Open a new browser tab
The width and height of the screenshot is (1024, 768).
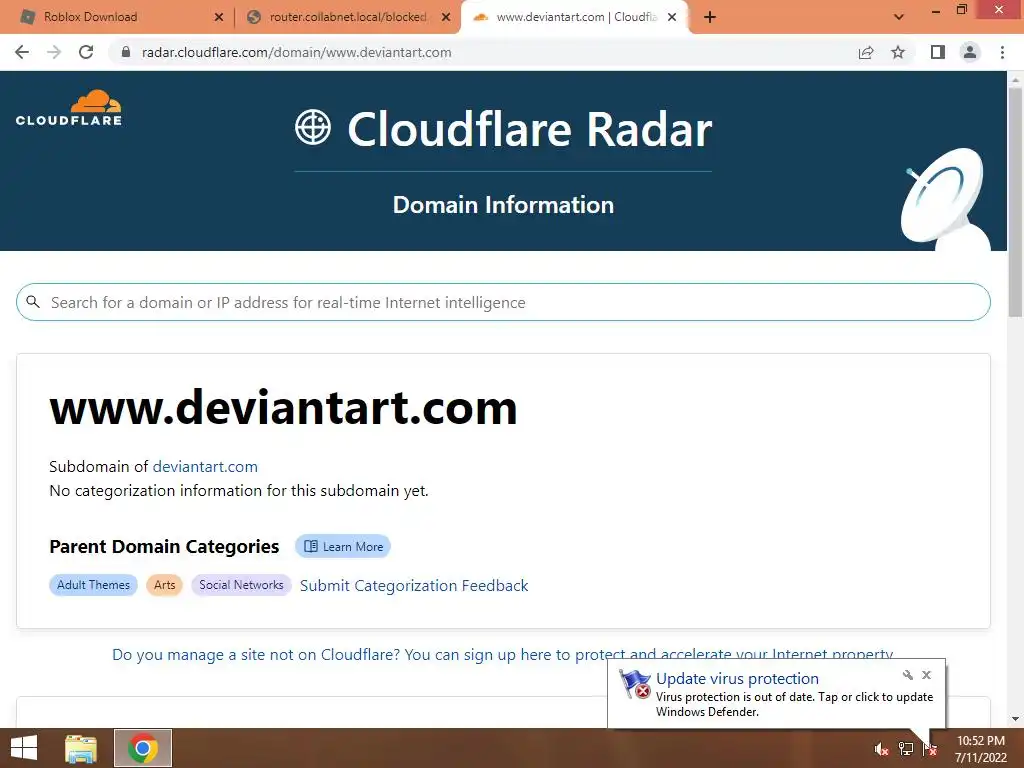pos(710,17)
